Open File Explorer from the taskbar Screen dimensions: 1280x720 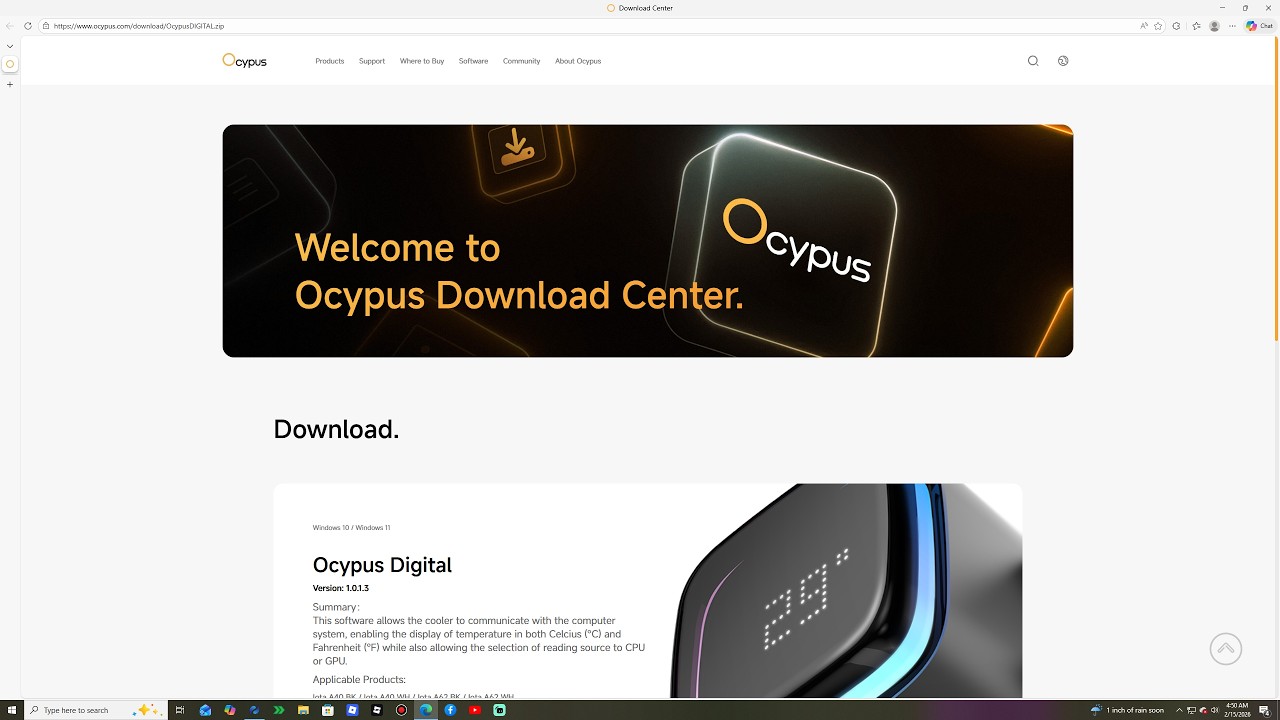[x=303, y=710]
